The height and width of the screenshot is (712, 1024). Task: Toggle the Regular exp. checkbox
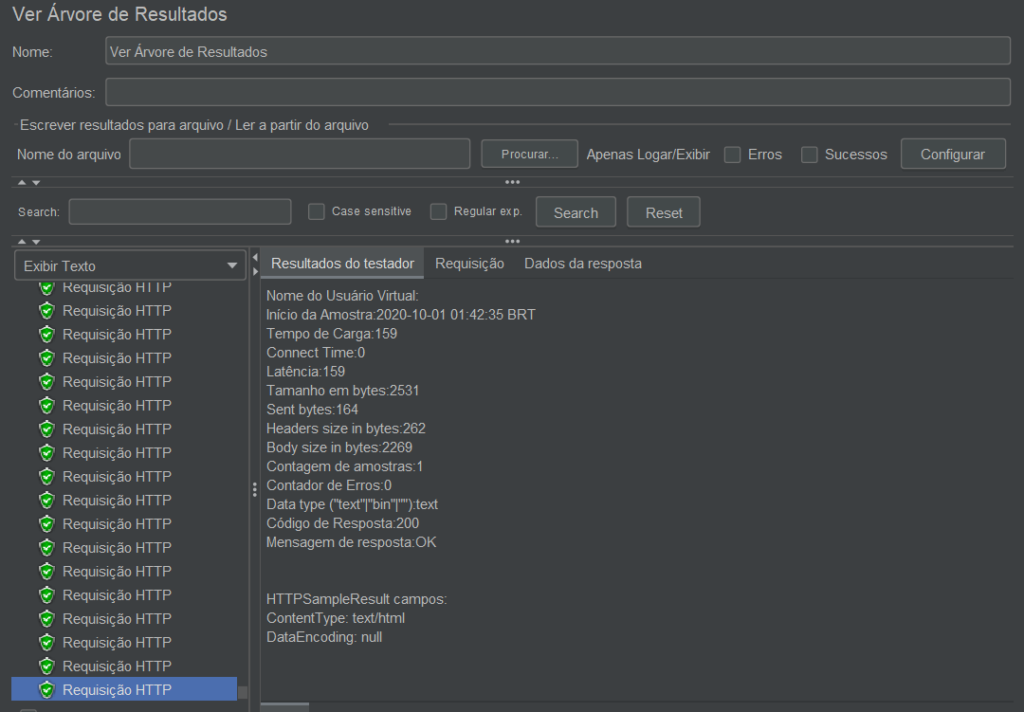coord(438,212)
